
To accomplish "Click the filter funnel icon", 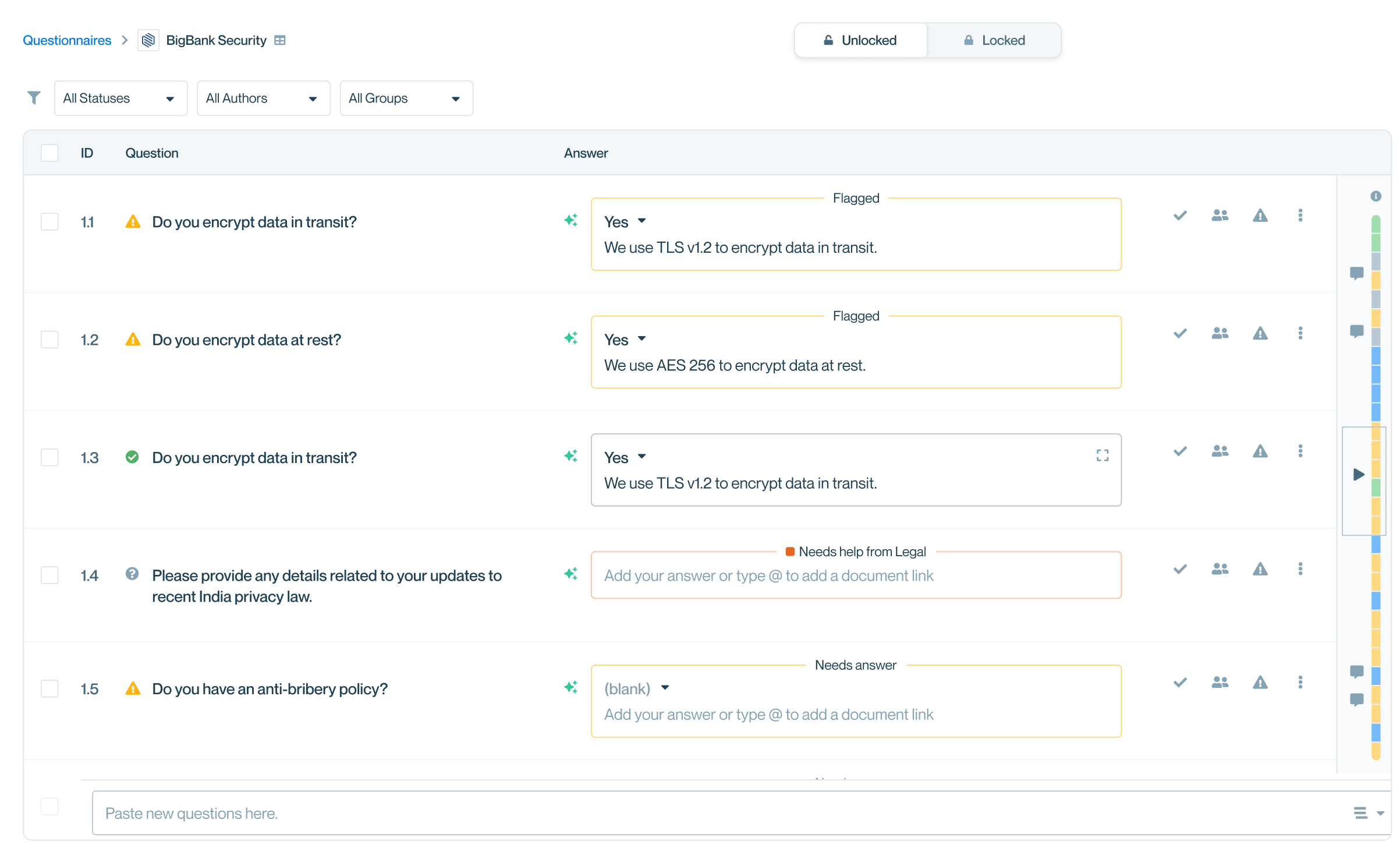I will tap(34, 98).
